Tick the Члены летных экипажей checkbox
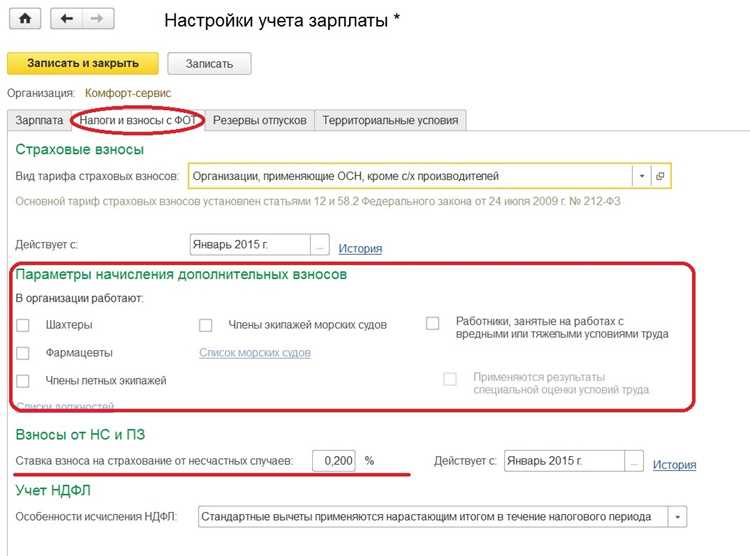750x556 pixels. pos(22,381)
